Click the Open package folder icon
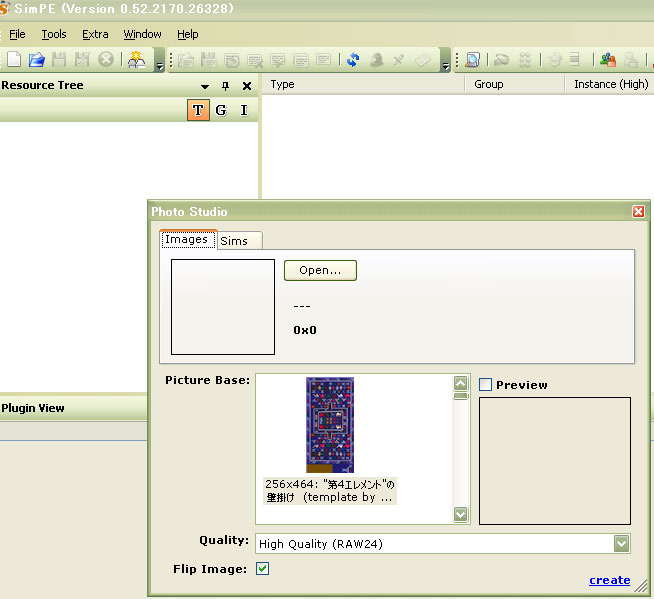The height and width of the screenshot is (599, 654). [37, 60]
